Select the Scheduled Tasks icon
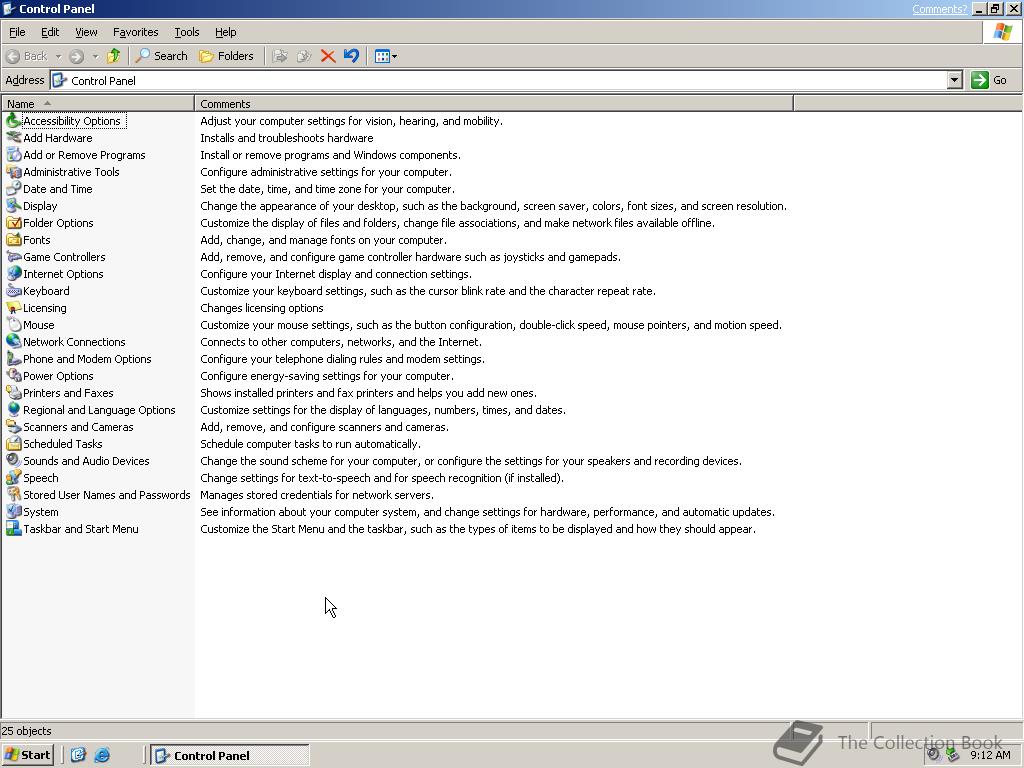Screen dimensions: 1024x768 click(x=13, y=443)
